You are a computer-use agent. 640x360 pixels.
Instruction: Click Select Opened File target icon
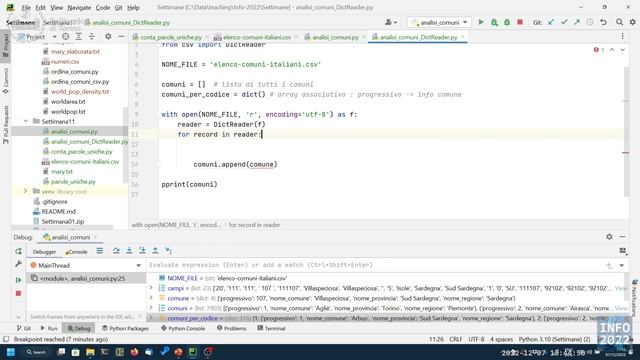tap(65, 37)
